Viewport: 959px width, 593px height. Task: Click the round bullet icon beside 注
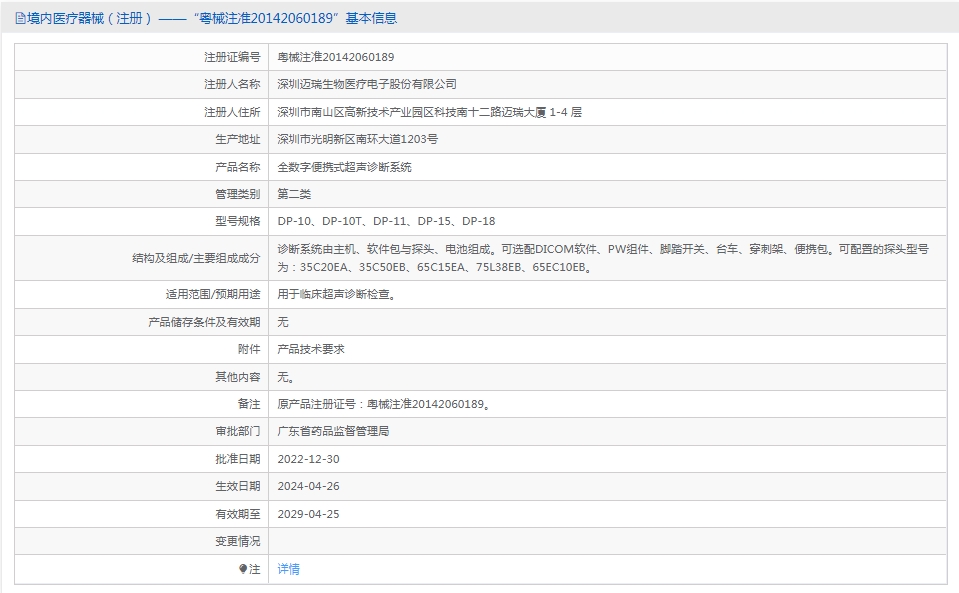243,569
